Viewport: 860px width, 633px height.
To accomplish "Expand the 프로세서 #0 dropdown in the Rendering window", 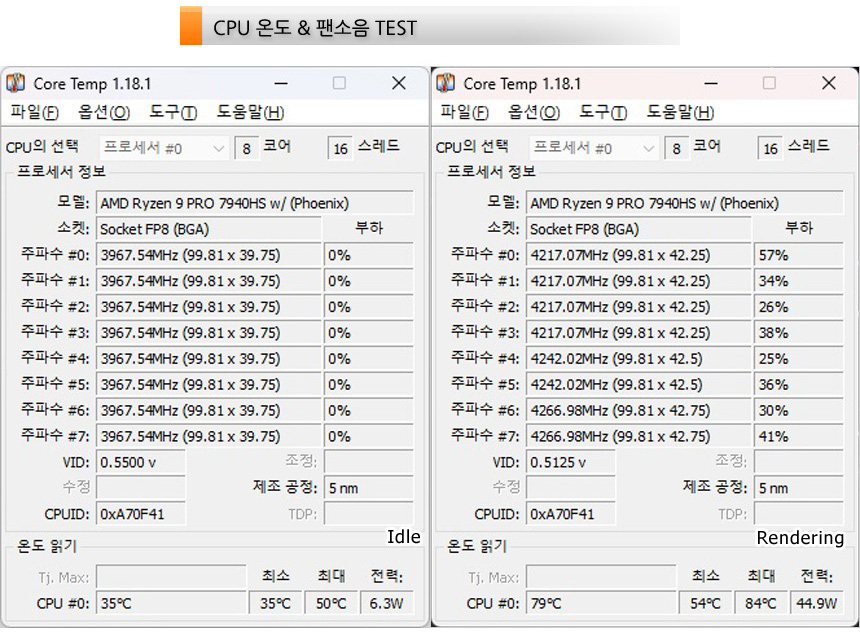I will tap(593, 148).
